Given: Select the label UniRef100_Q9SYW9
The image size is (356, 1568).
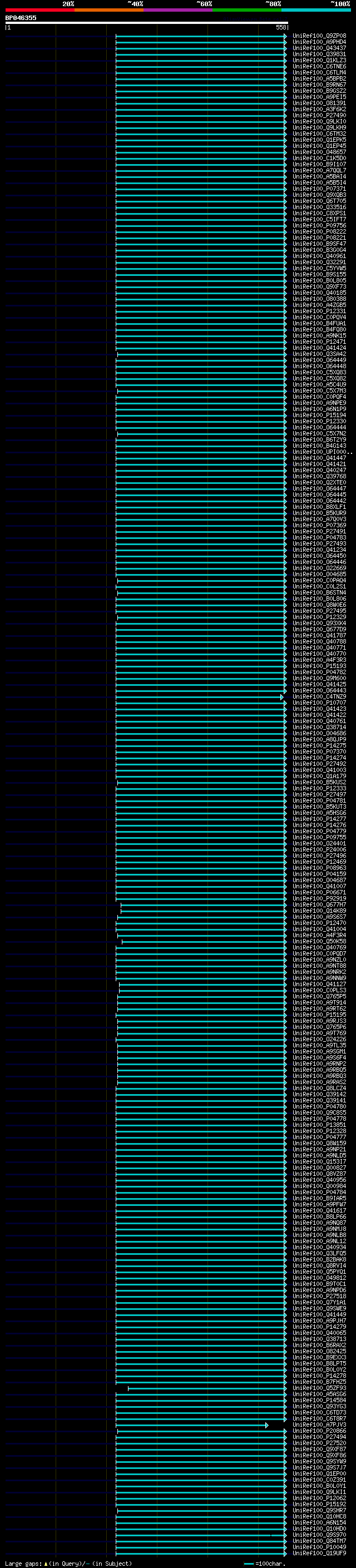Looking at the screenshot, I should click(319, 1461).
